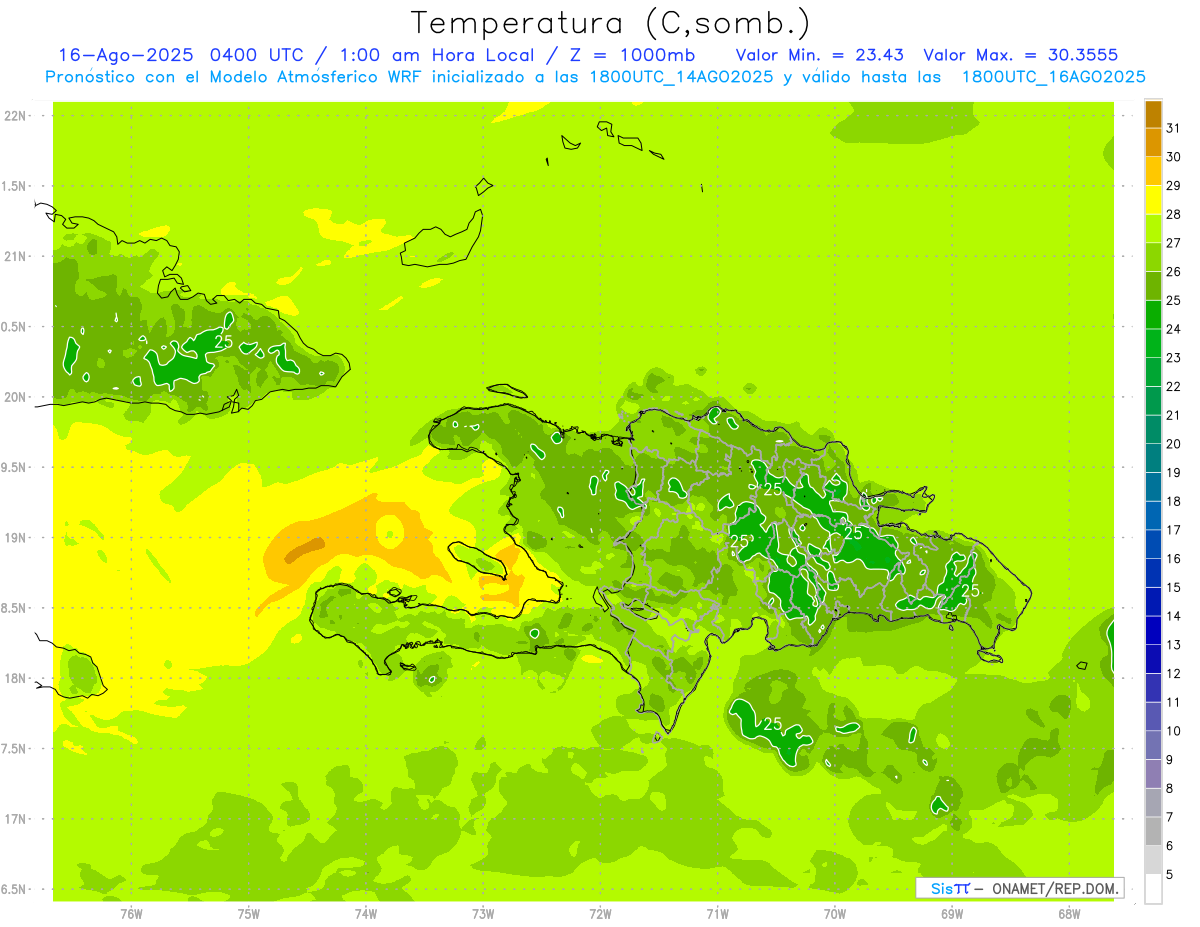Viewport: 1200px width, 927px height.
Task: Click the "74W" longitude axis label
Action: (x=365, y=914)
